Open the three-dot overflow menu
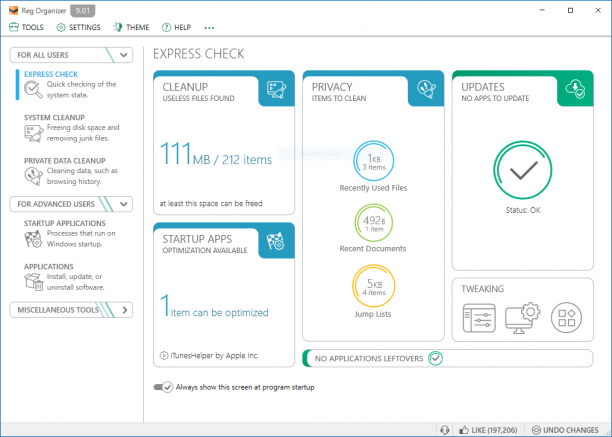612x437 pixels. (209, 28)
